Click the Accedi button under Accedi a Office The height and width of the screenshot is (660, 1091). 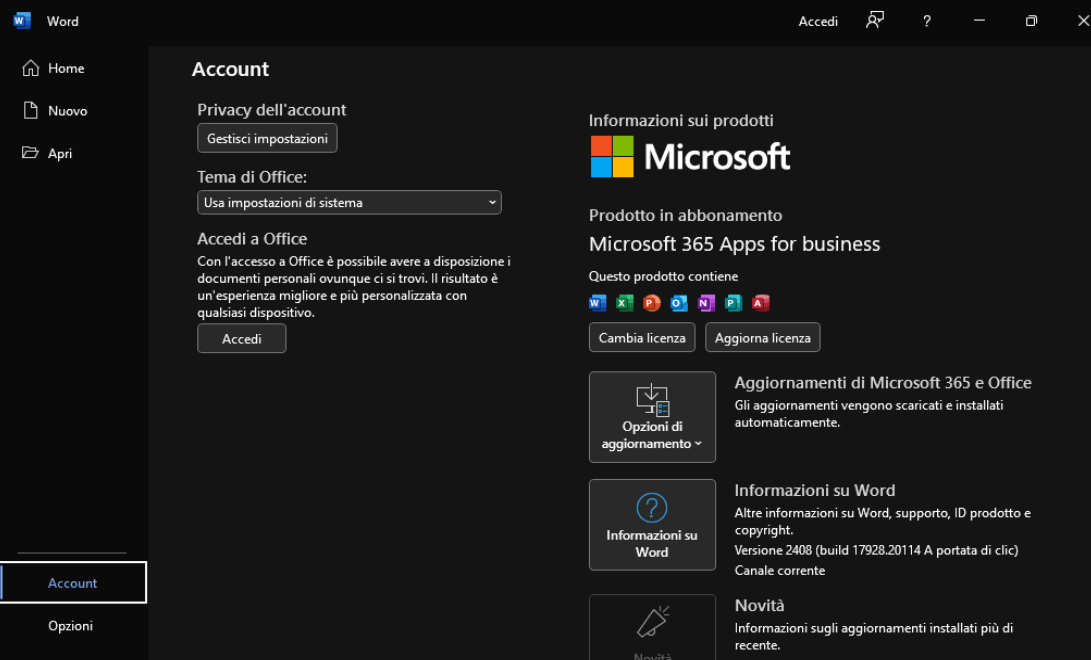241,339
